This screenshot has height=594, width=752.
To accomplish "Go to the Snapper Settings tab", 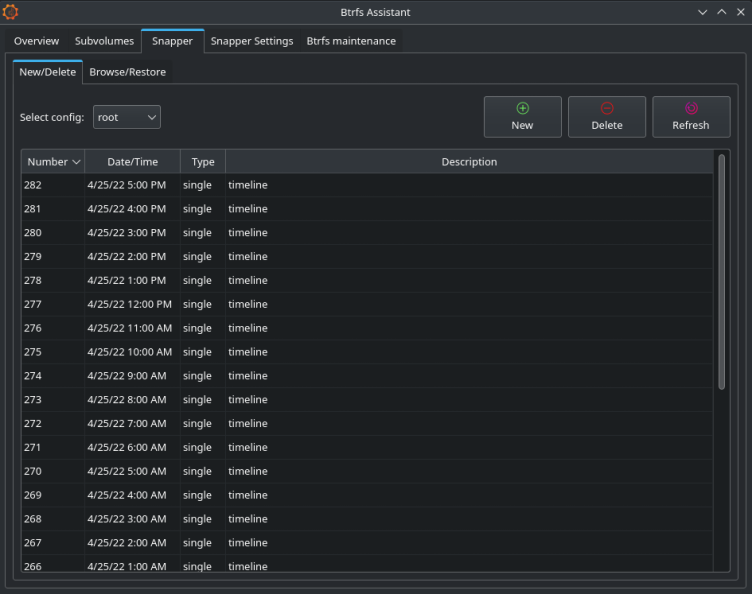I will [x=251, y=41].
